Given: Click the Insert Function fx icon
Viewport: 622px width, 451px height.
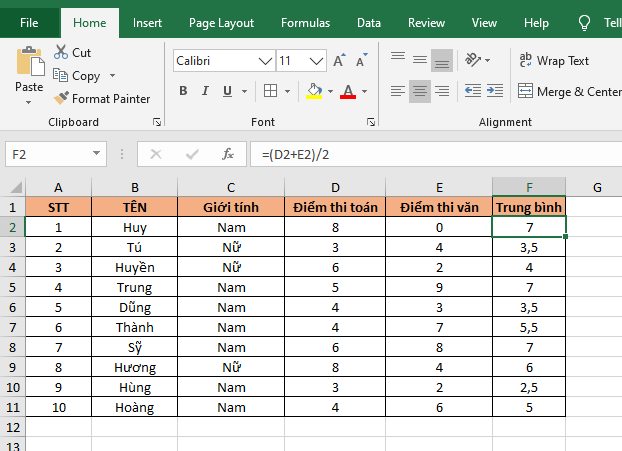Looking at the screenshot, I should [228, 154].
